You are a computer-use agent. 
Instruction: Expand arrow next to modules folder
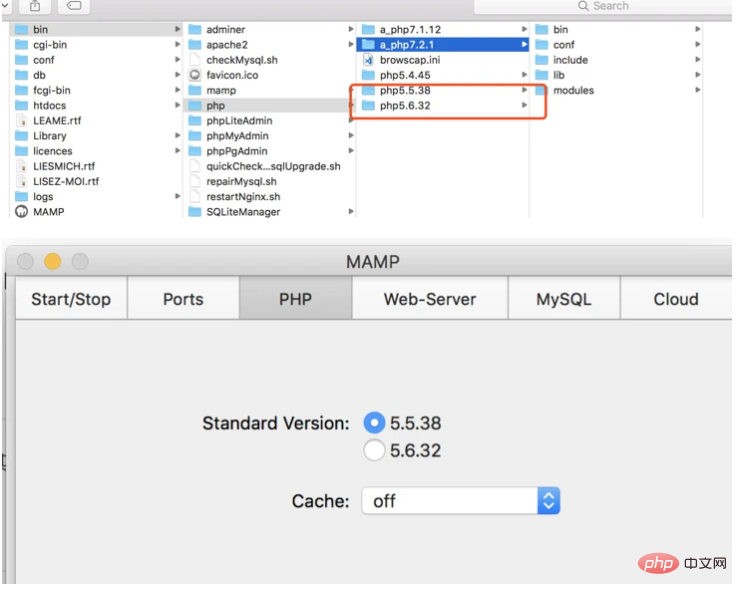tap(698, 90)
